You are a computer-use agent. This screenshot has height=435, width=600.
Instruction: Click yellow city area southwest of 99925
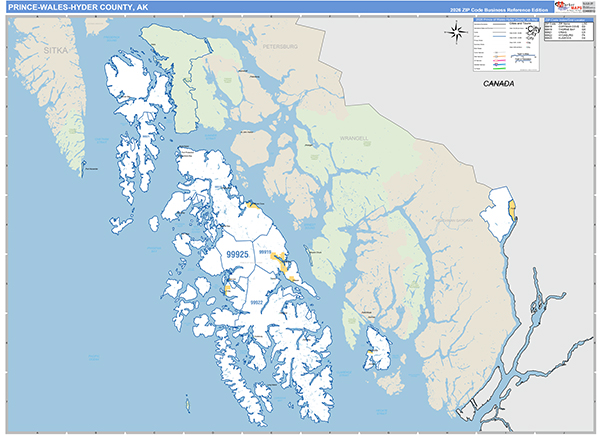pyautogui.click(x=227, y=290)
